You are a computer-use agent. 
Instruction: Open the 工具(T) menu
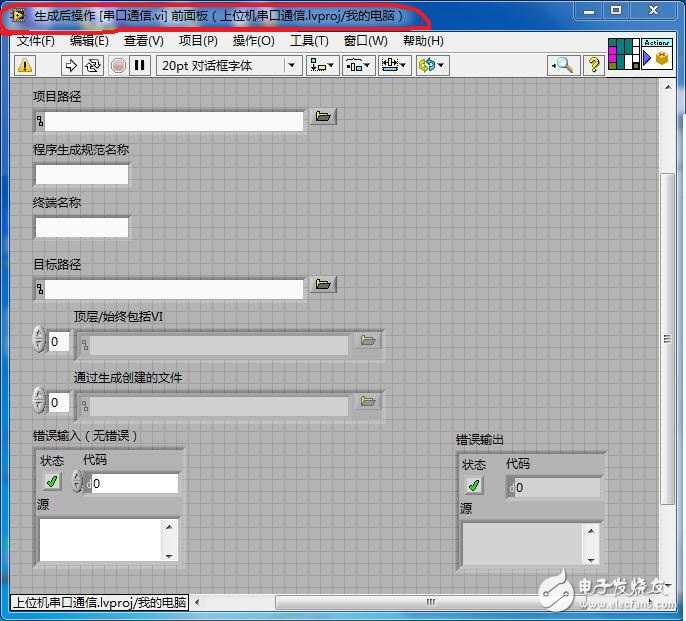[309, 41]
